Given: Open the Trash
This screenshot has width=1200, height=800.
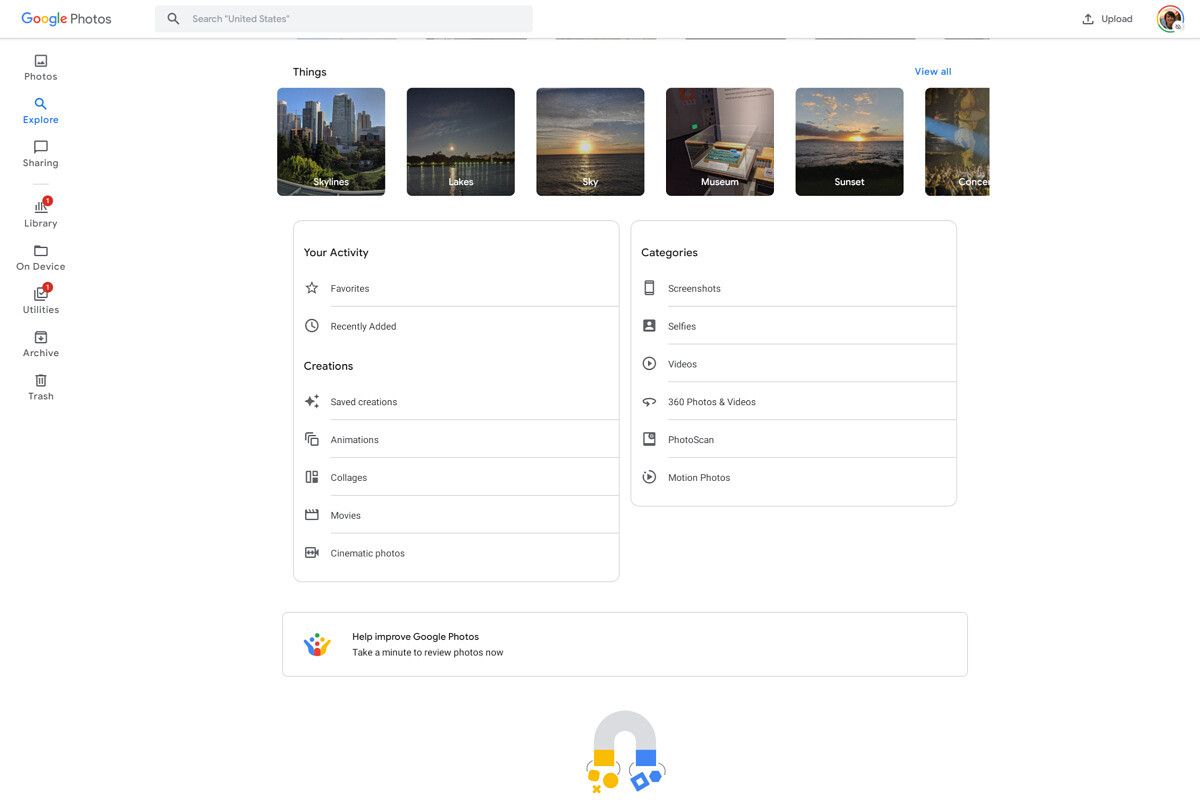Looking at the screenshot, I should pyautogui.click(x=40, y=388).
